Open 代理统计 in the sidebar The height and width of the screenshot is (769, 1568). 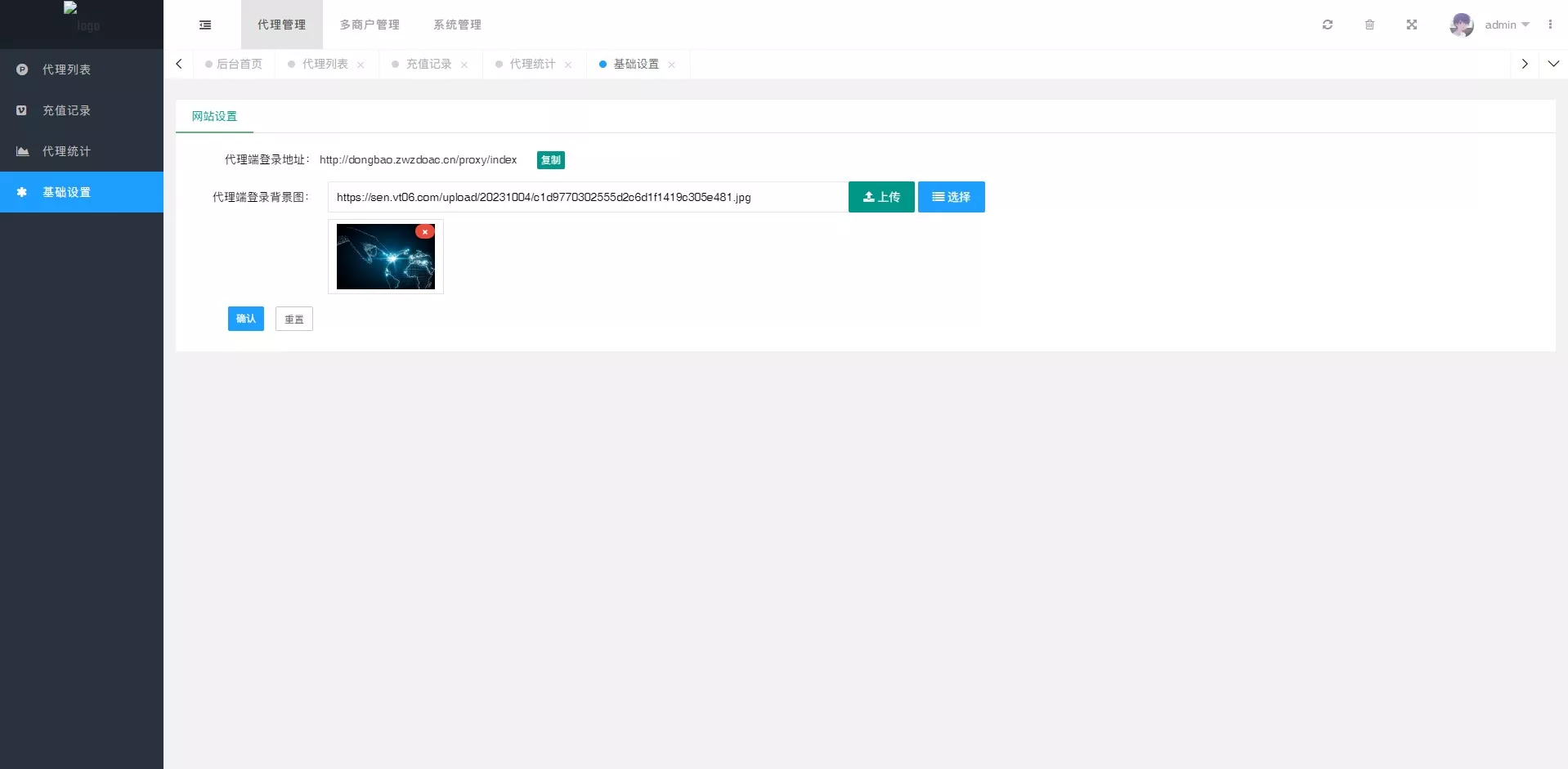pyautogui.click(x=66, y=151)
